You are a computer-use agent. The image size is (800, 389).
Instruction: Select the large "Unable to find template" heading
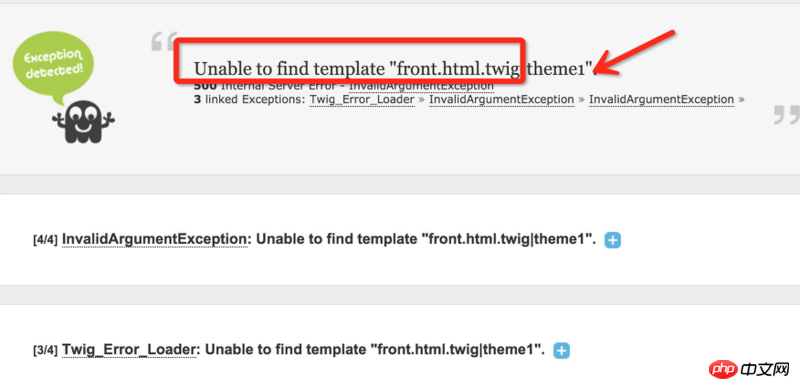click(395, 68)
